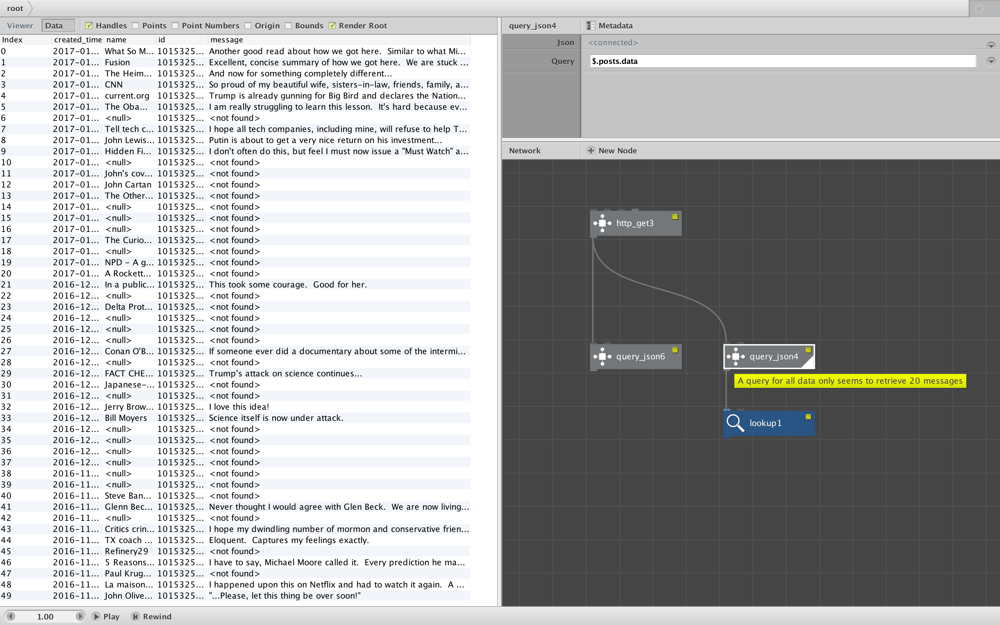Click the Rewind icon in bottom bar
The height and width of the screenshot is (625, 1000).
[x=135, y=617]
